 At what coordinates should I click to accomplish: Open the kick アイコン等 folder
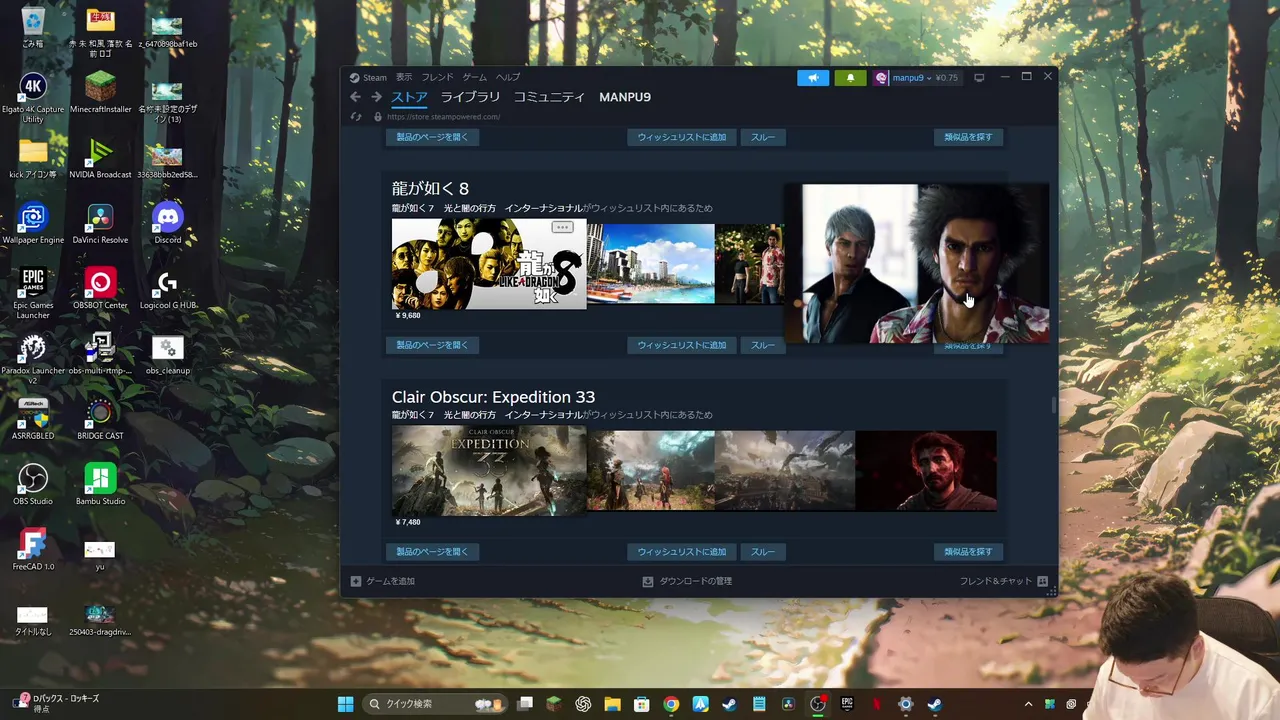pyautogui.click(x=33, y=158)
